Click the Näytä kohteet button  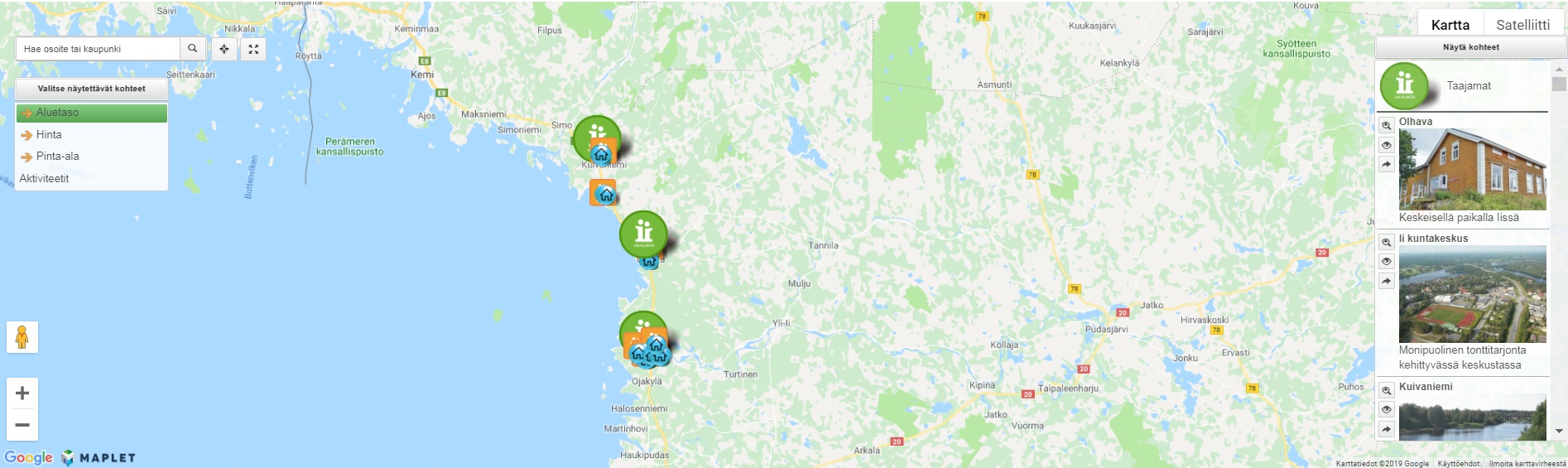coord(1471,47)
